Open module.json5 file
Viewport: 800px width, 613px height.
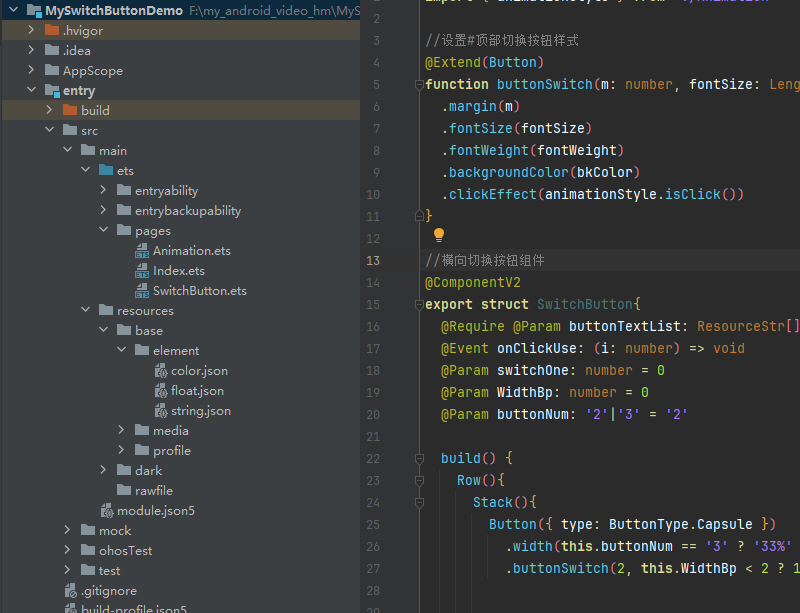coord(156,511)
